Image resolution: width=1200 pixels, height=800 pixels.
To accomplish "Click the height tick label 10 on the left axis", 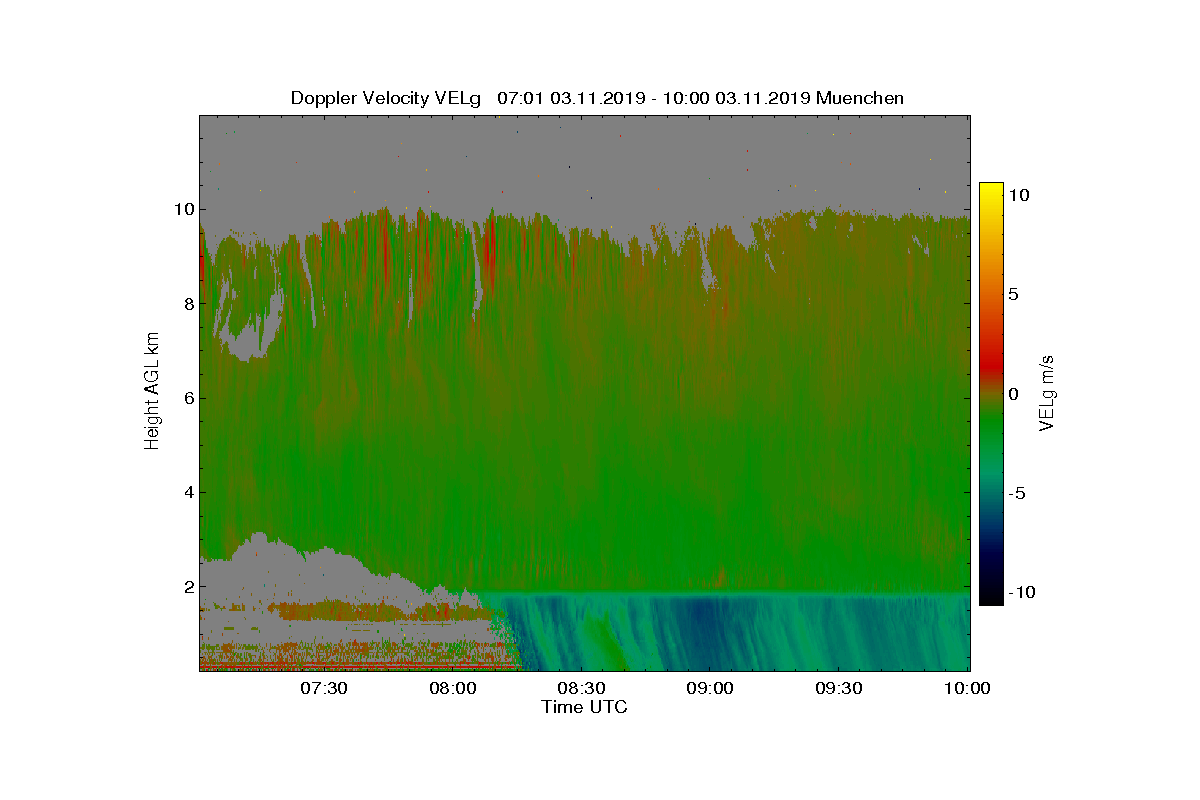I will (x=183, y=209).
